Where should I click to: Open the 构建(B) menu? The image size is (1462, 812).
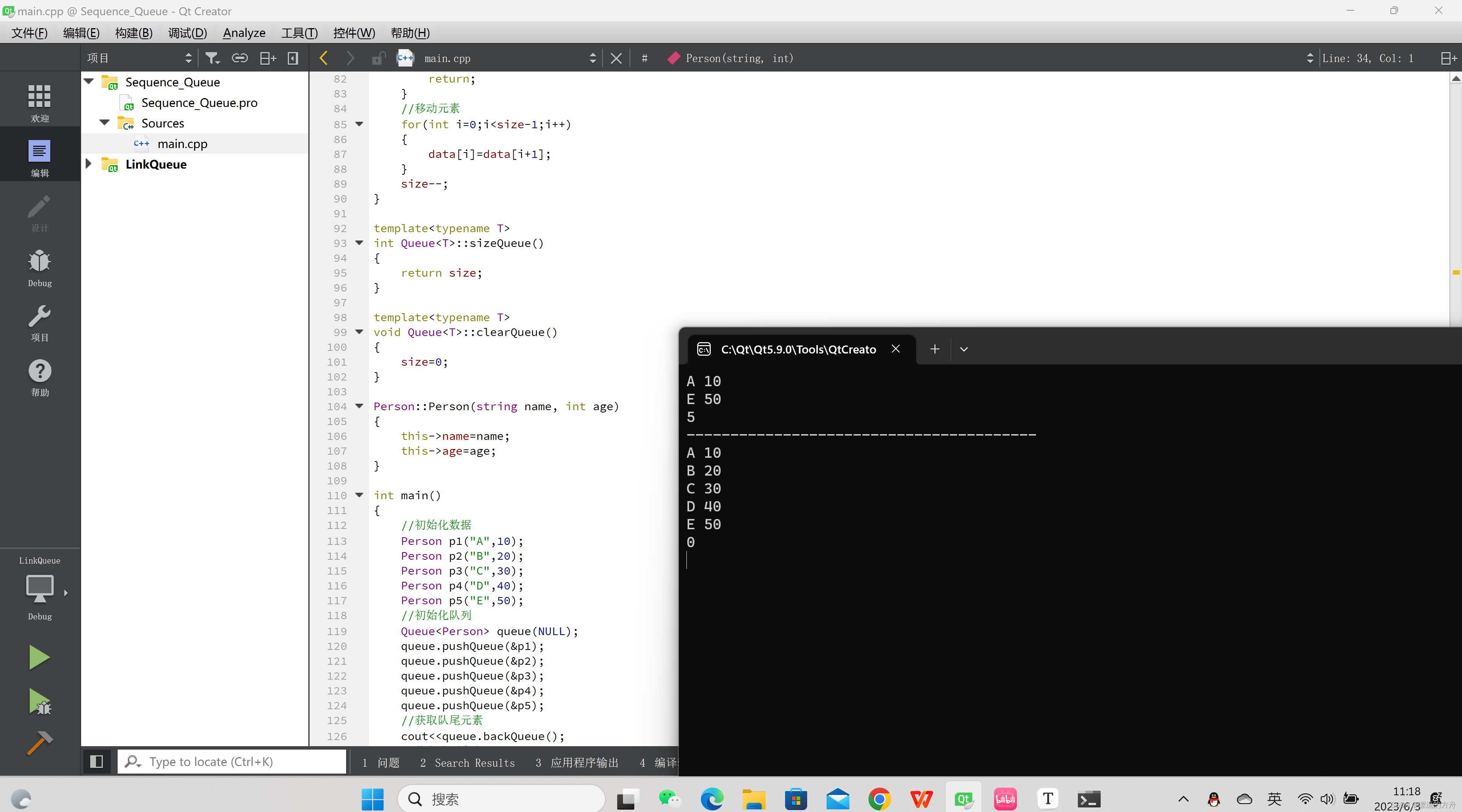133,33
